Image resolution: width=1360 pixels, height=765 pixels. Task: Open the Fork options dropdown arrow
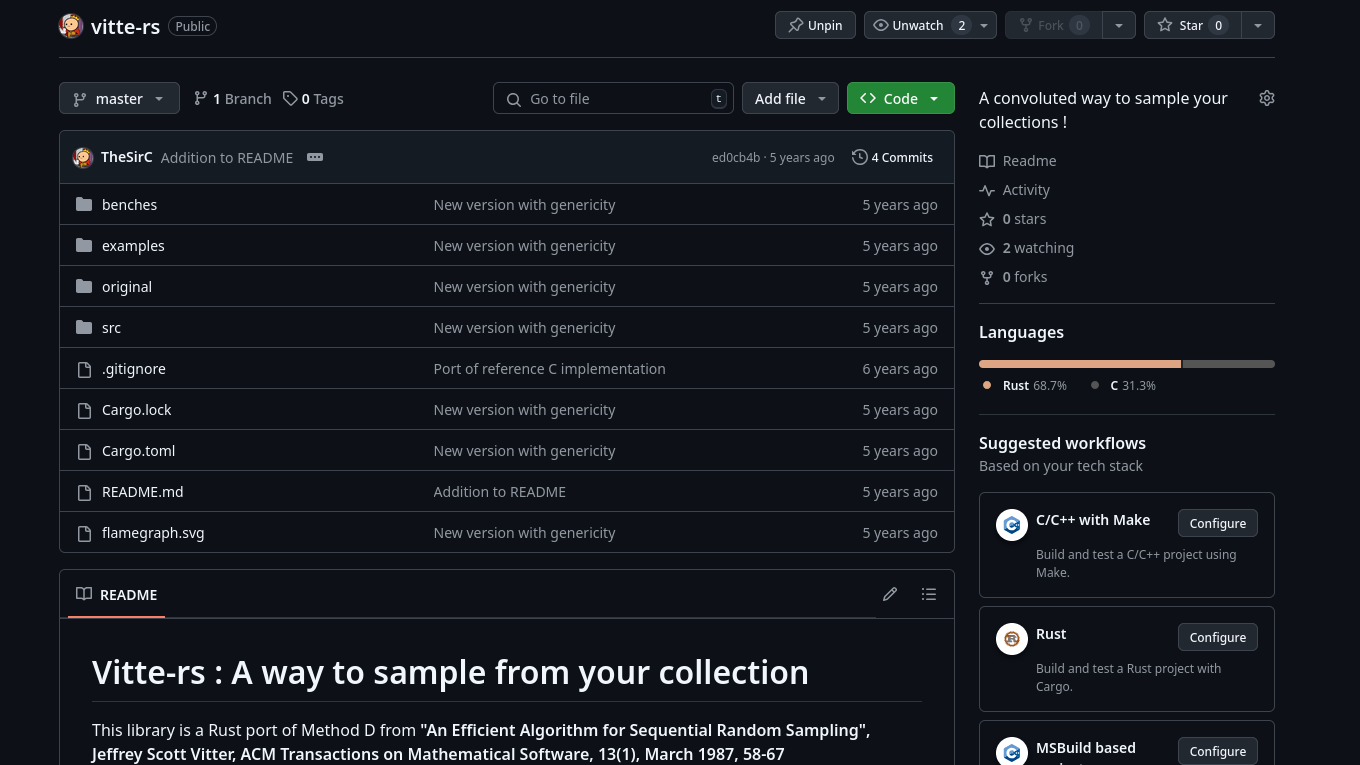[1118, 25]
